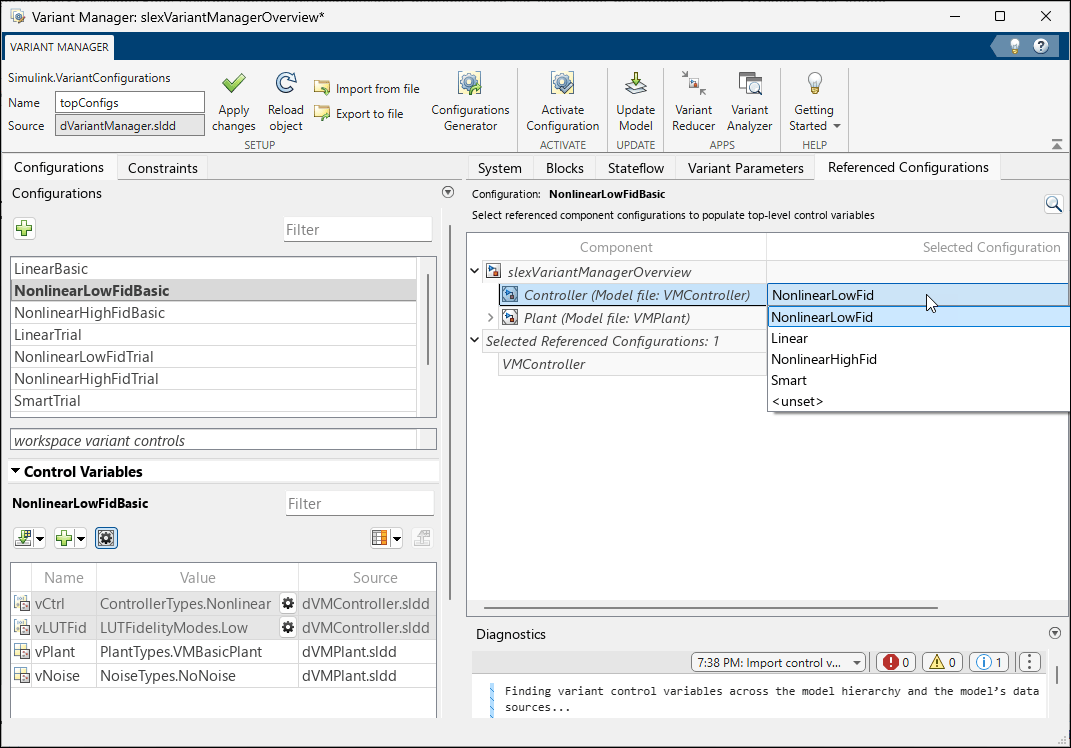Click the import control variables icon
1071x748 pixels.
pos(23,538)
